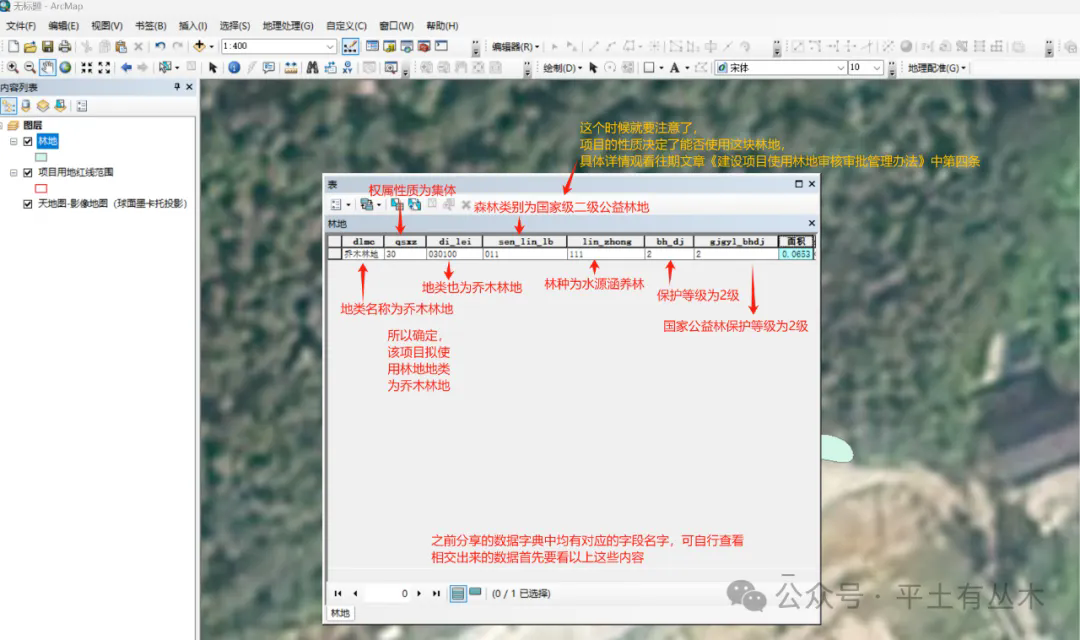Open the 编辑器(R) editor menu button
Screen dimensions: 1080x640
click(x=515, y=47)
